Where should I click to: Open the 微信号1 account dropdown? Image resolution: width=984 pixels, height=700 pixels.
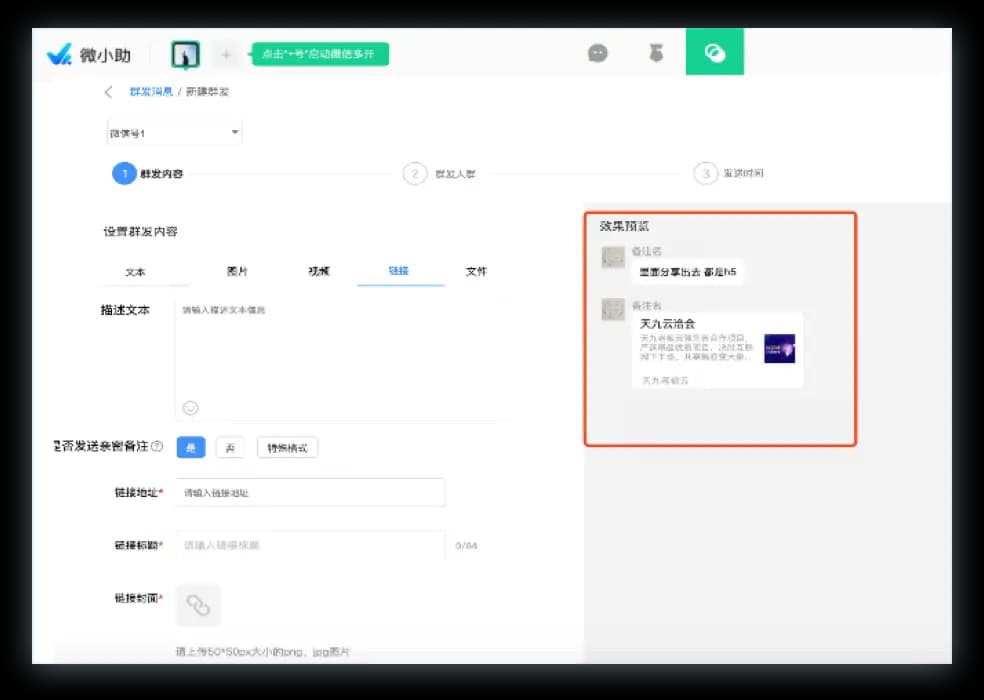[174, 132]
